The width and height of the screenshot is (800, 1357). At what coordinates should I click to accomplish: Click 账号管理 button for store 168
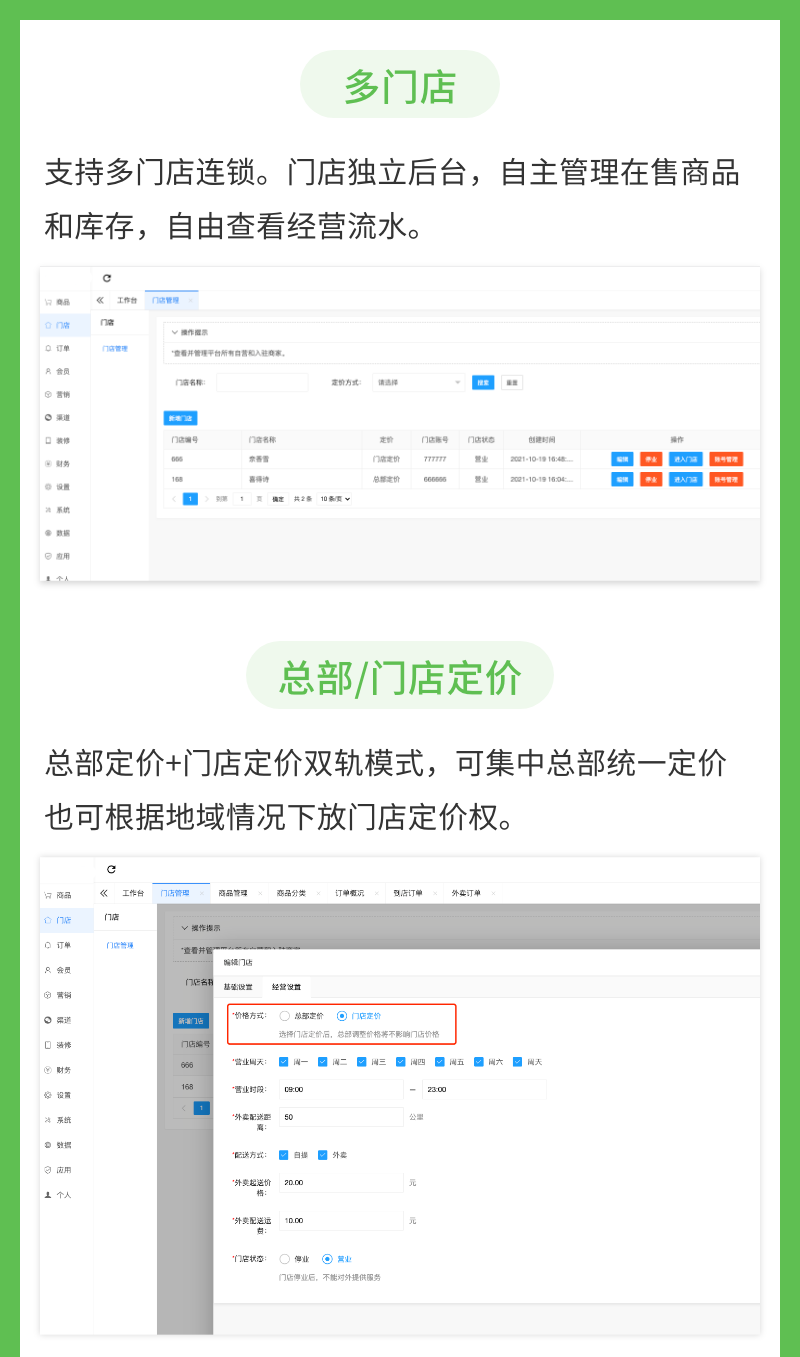pyautogui.click(x=726, y=480)
